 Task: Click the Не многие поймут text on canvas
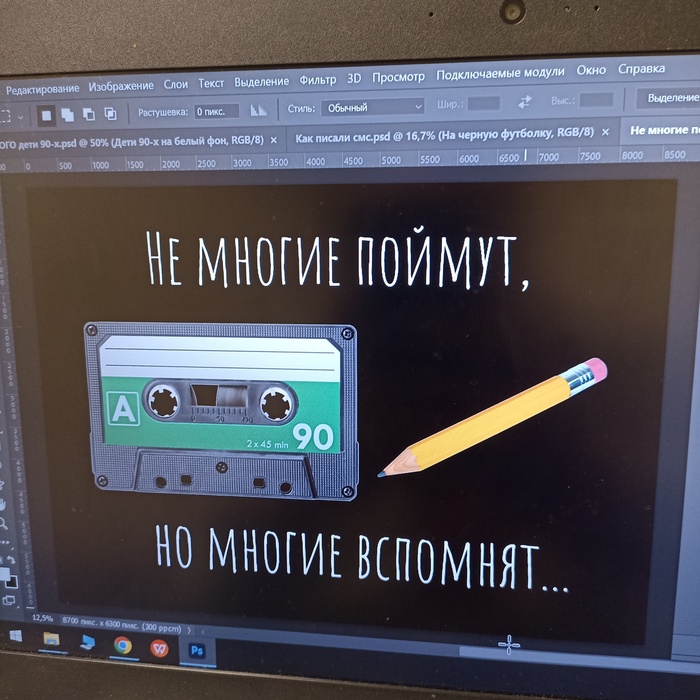[x=337, y=260]
